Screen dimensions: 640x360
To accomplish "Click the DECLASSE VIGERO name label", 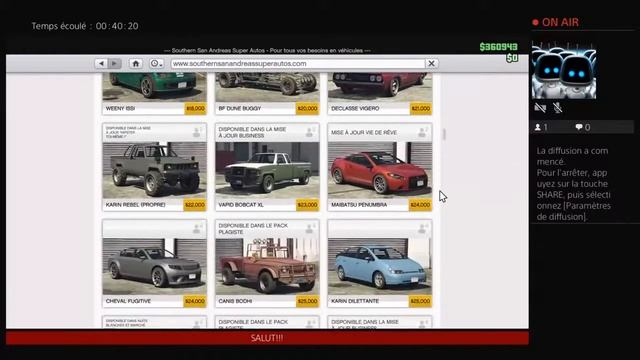I will (x=355, y=109).
